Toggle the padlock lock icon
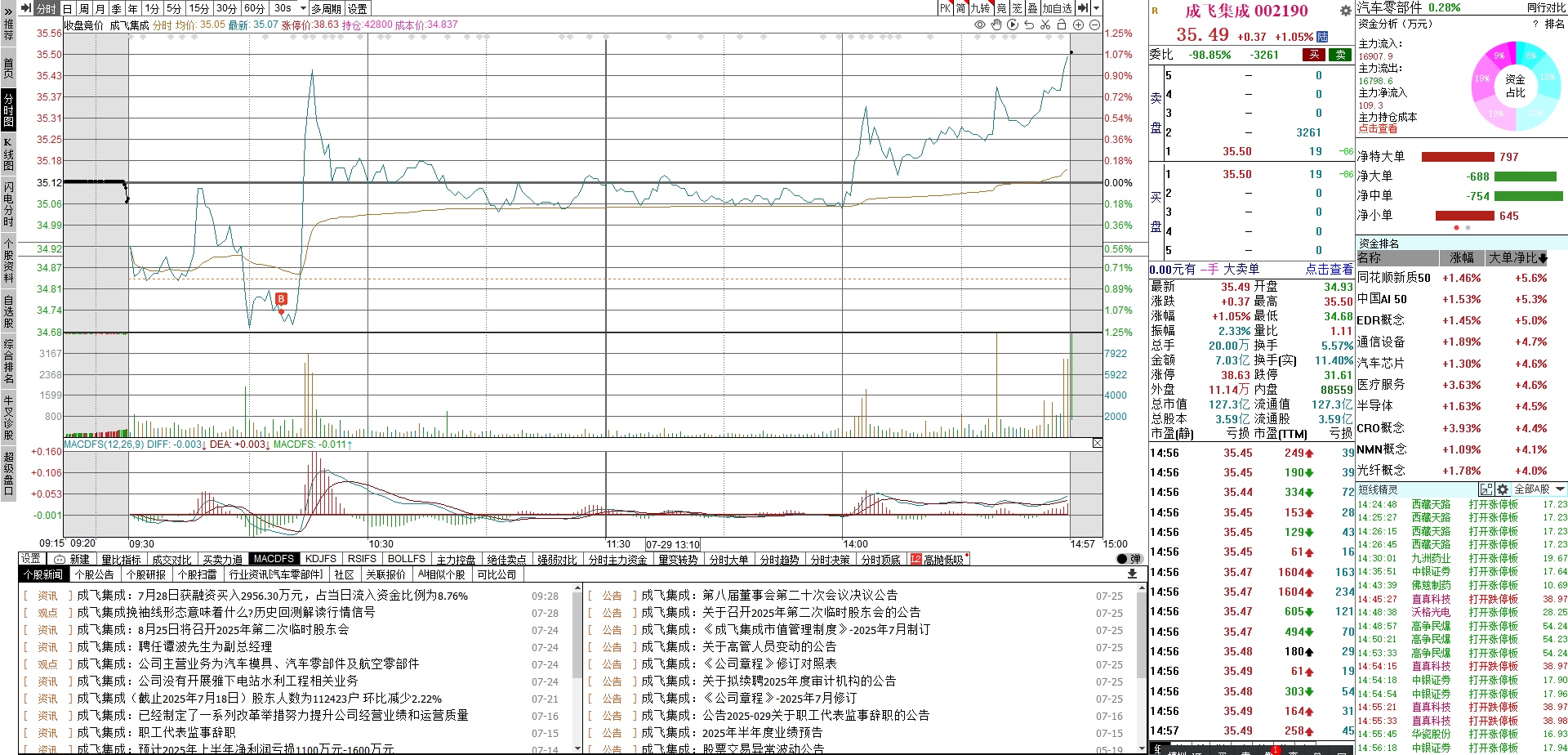 pyautogui.click(x=1062, y=25)
